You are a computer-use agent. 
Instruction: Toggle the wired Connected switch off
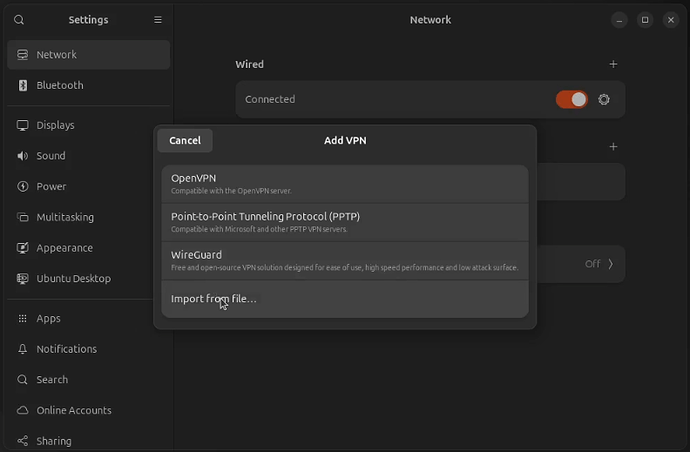point(572,99)
